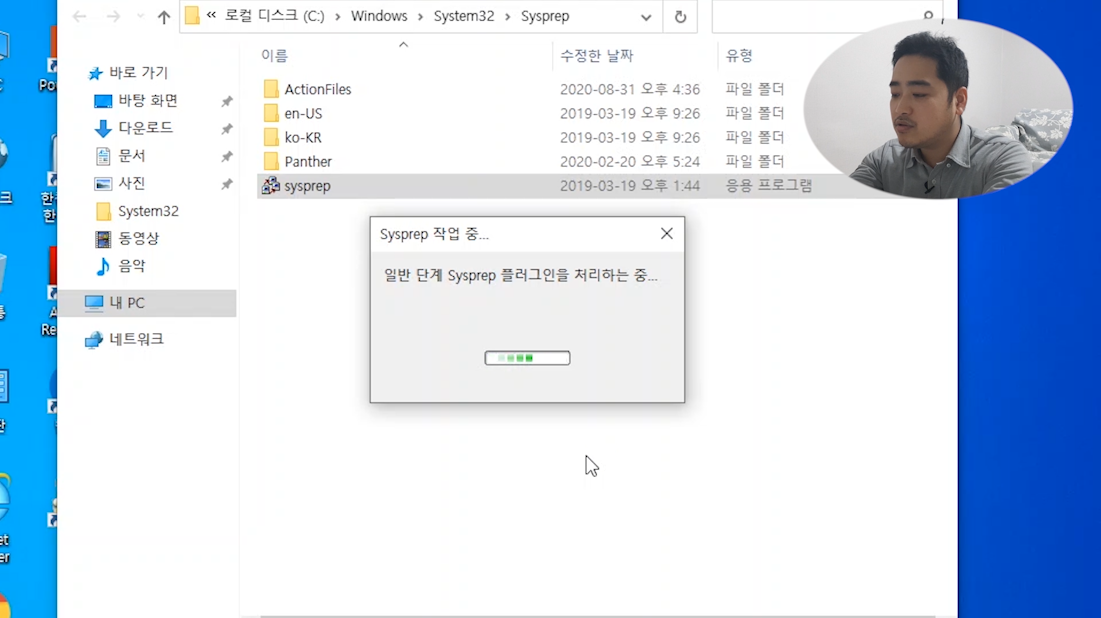Viewport: 1101px width, 618px height.
Task: Click the 음악 music note icon
Action: (x=103, y=265)
